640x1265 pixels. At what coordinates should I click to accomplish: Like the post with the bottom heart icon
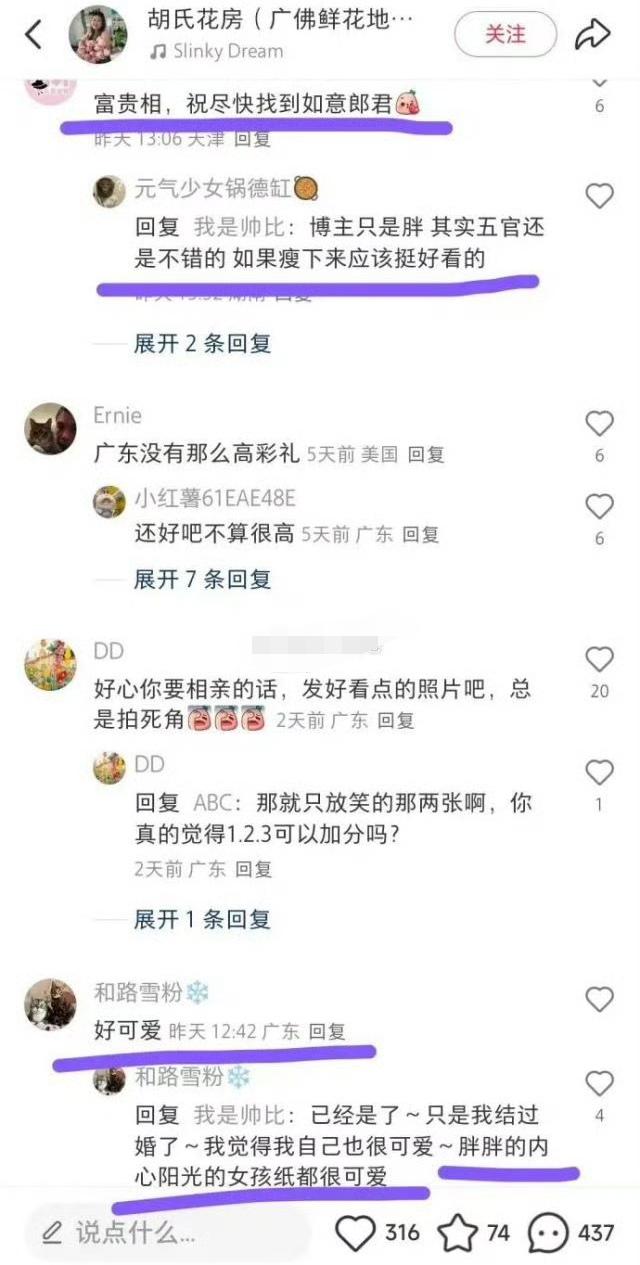pos(377,1233)
